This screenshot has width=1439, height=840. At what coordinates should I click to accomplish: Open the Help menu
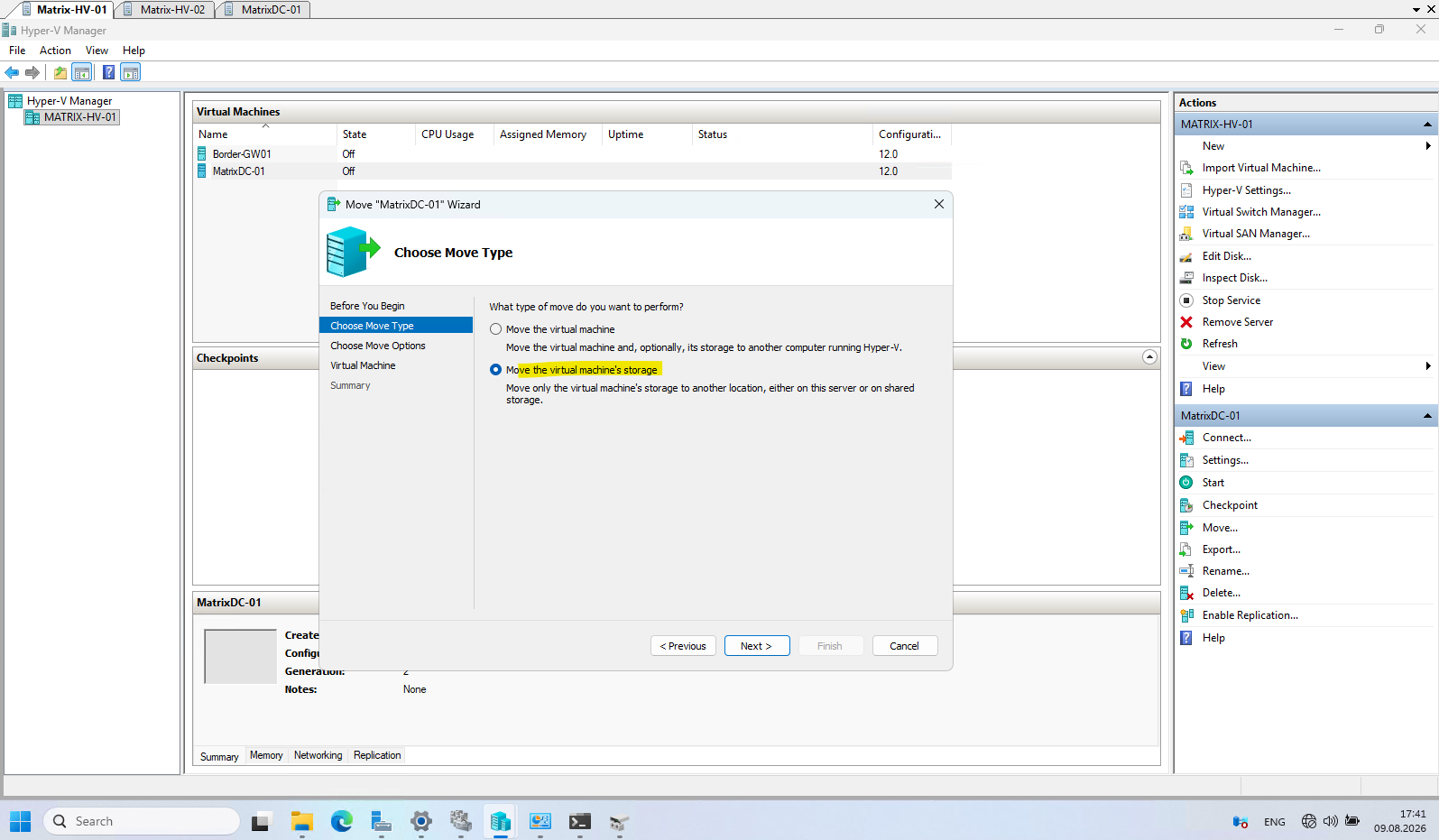pos(134,51)
